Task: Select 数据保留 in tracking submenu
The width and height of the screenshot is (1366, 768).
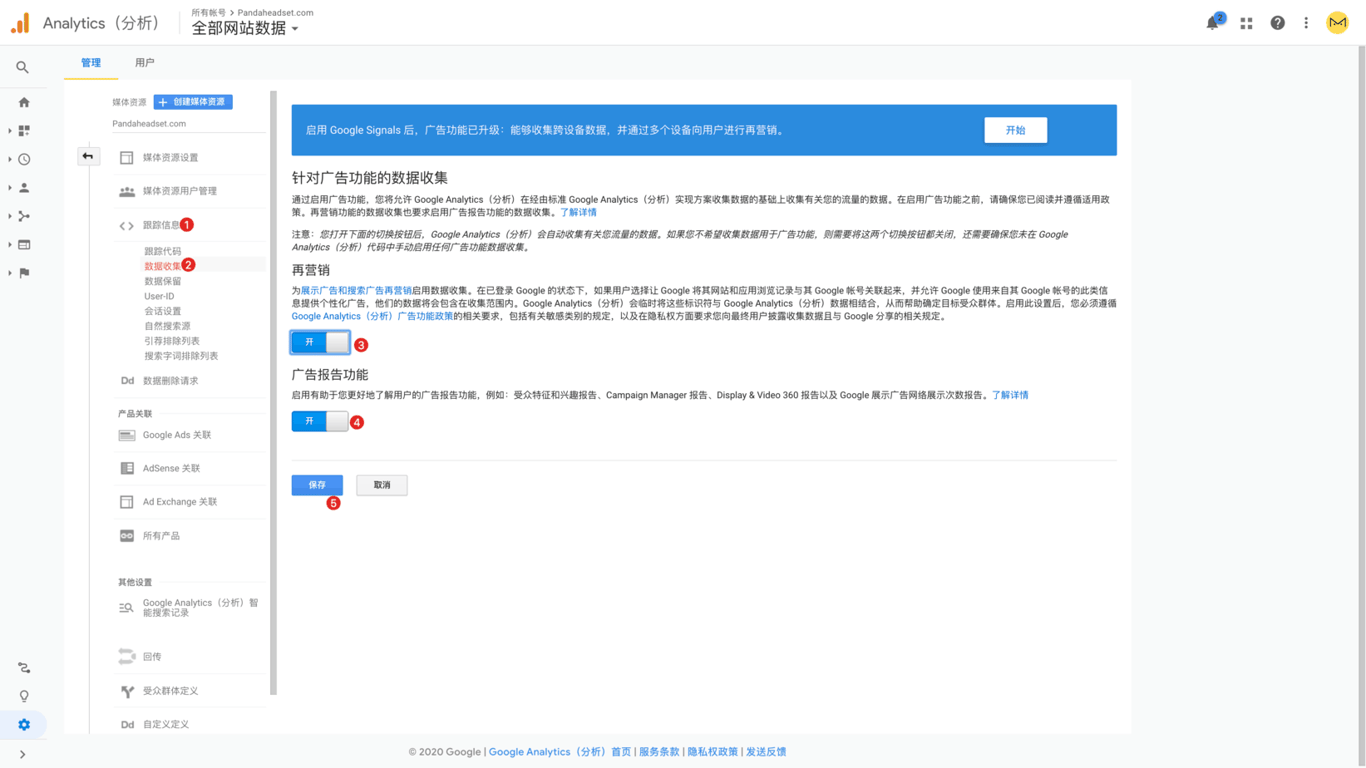Action: tap(162, 281)
